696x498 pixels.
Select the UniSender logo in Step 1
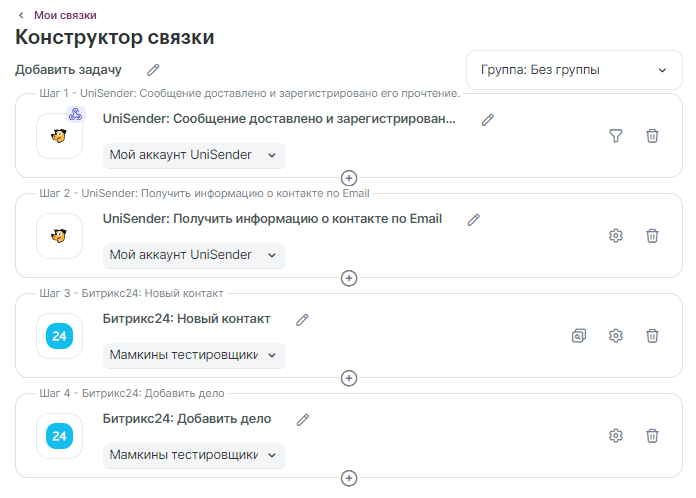pyautogui.click(x=59, y=135)
